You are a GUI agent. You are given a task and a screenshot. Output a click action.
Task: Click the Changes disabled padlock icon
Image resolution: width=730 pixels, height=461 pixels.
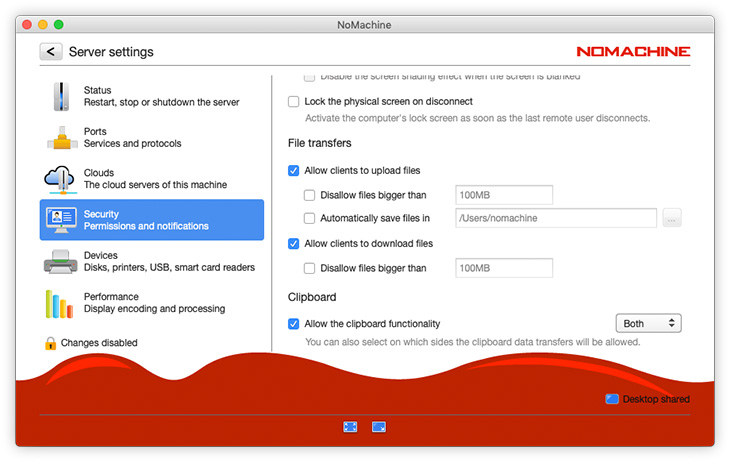[50, 343]
